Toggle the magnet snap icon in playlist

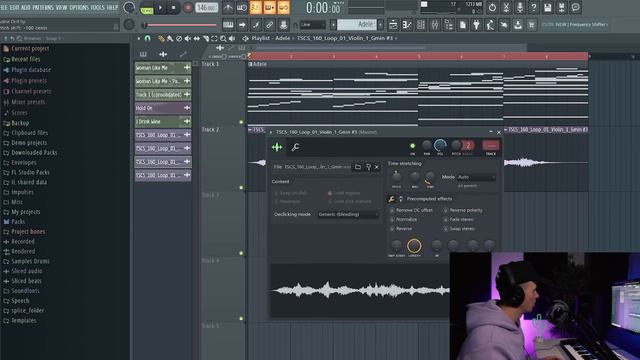click(147, 38)
